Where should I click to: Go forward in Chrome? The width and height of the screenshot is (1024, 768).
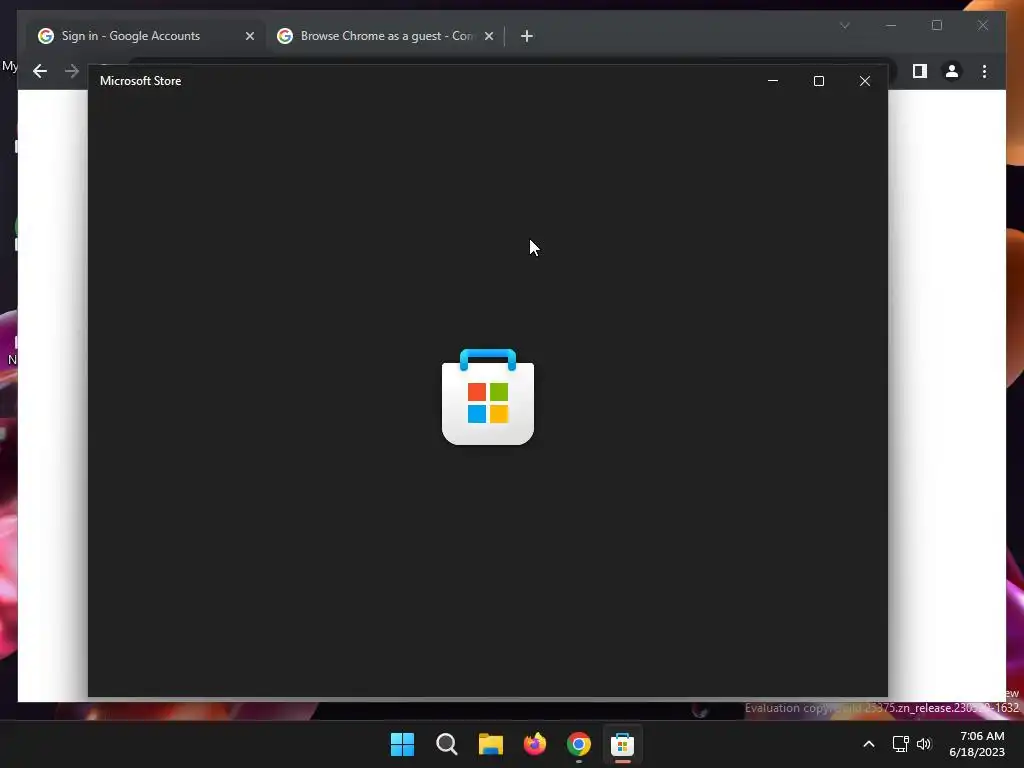[x=72, y=71]
